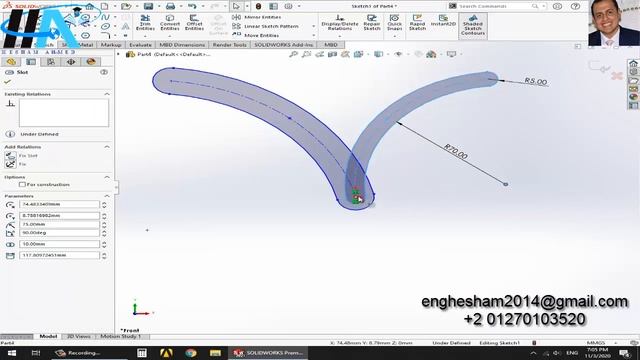This screenshot has height=360, width=640.
Task: Click the Help question mark icon
Action: click(575, 6)
